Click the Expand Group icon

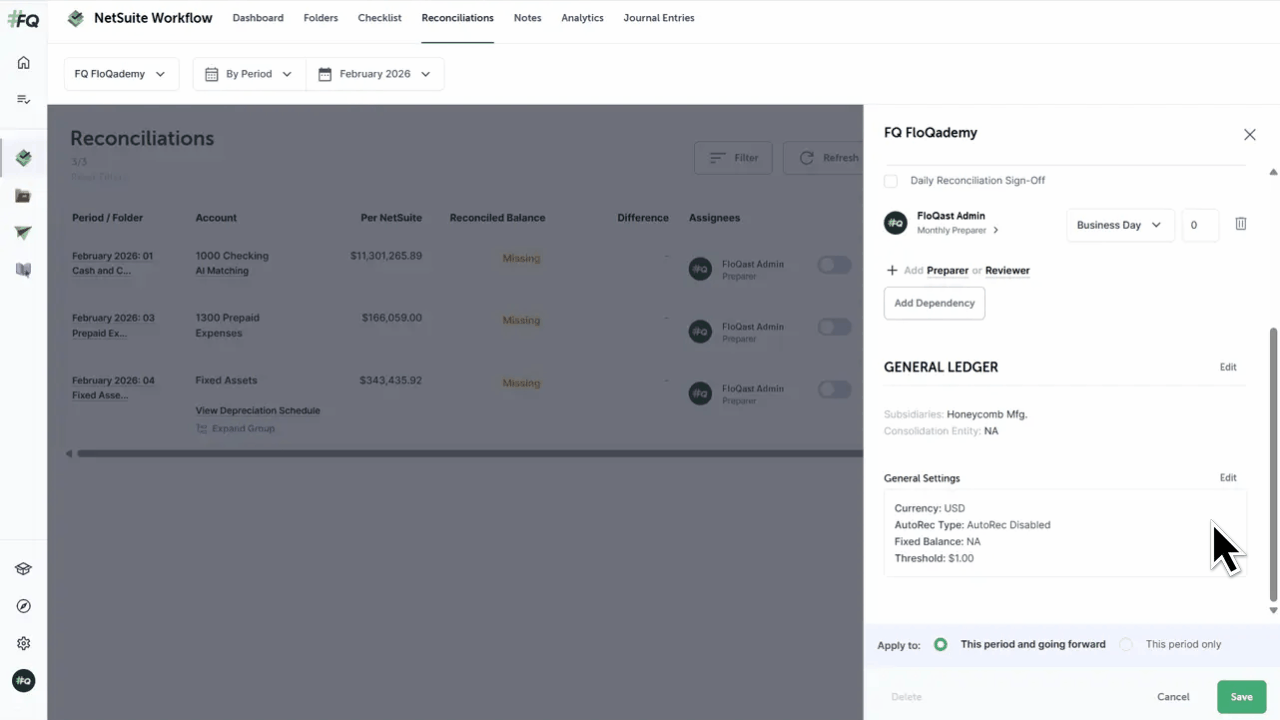[201, 428]
